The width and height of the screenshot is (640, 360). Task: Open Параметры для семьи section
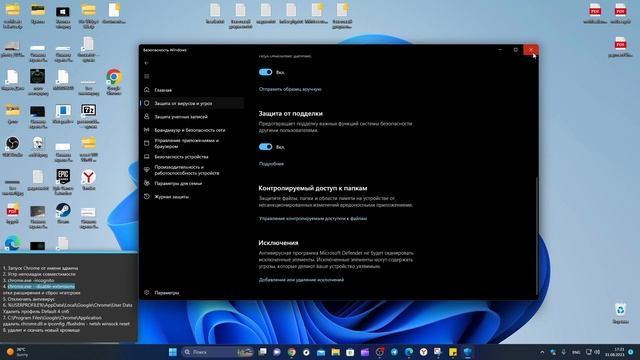click(178, 184)
